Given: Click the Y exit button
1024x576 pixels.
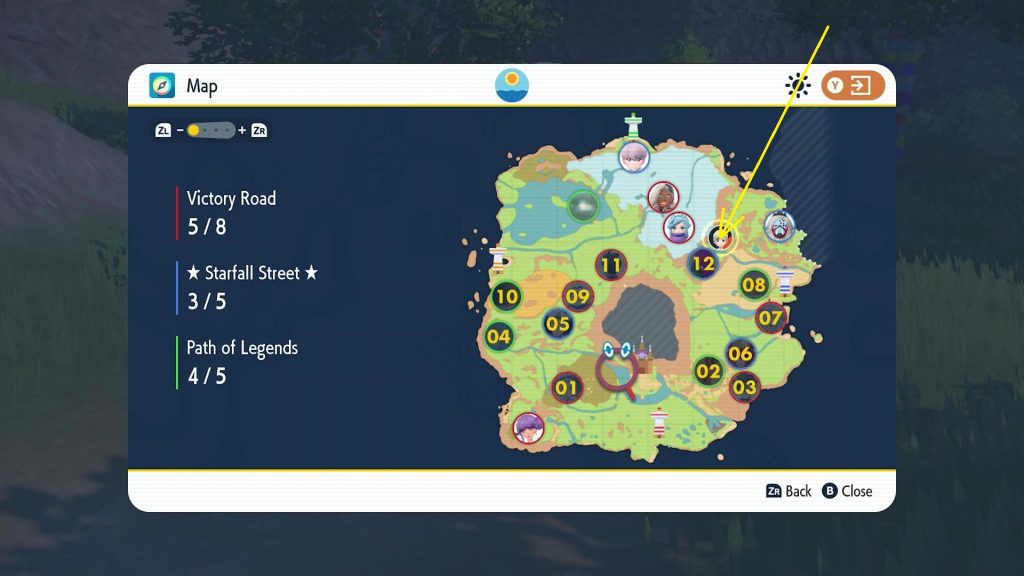Looking at the screenshot, I should coord(852,86).
